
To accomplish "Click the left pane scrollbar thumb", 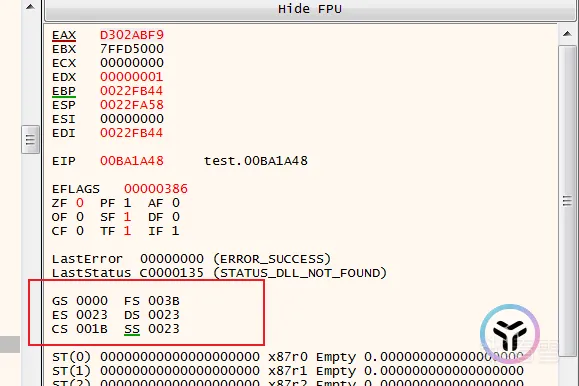I will (30, 140).
